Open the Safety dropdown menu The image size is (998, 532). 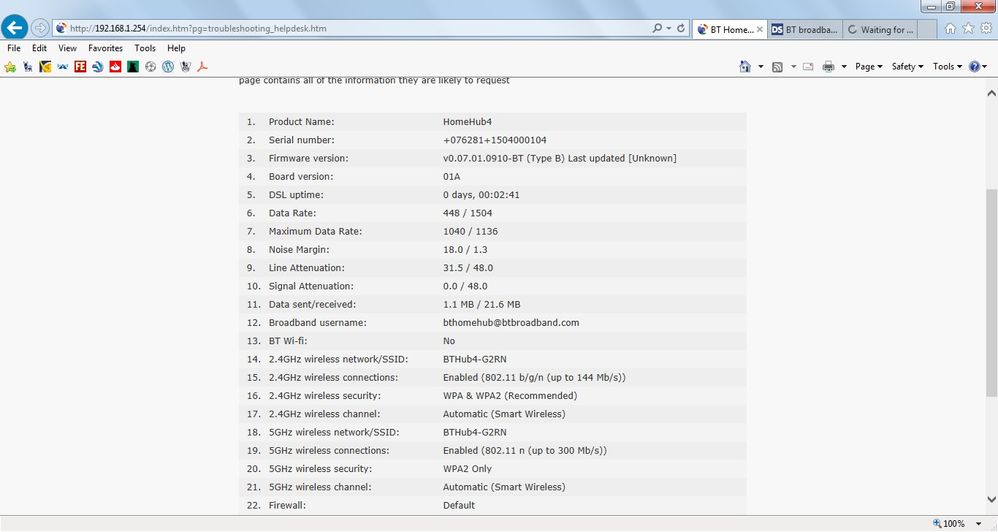[907, 66]
